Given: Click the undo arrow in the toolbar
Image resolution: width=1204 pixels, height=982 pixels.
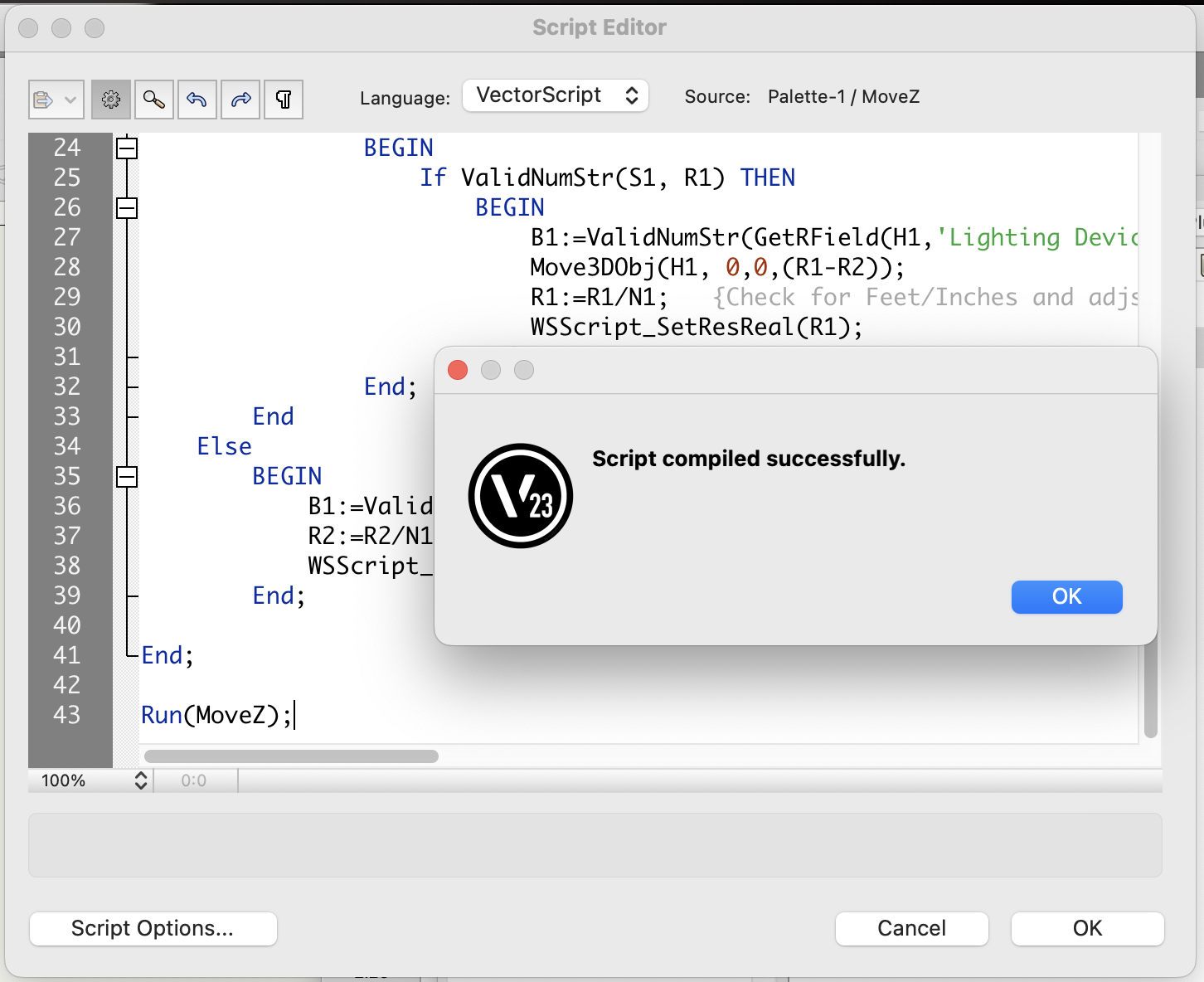Looking at the screenshot, I should point(197,100).
